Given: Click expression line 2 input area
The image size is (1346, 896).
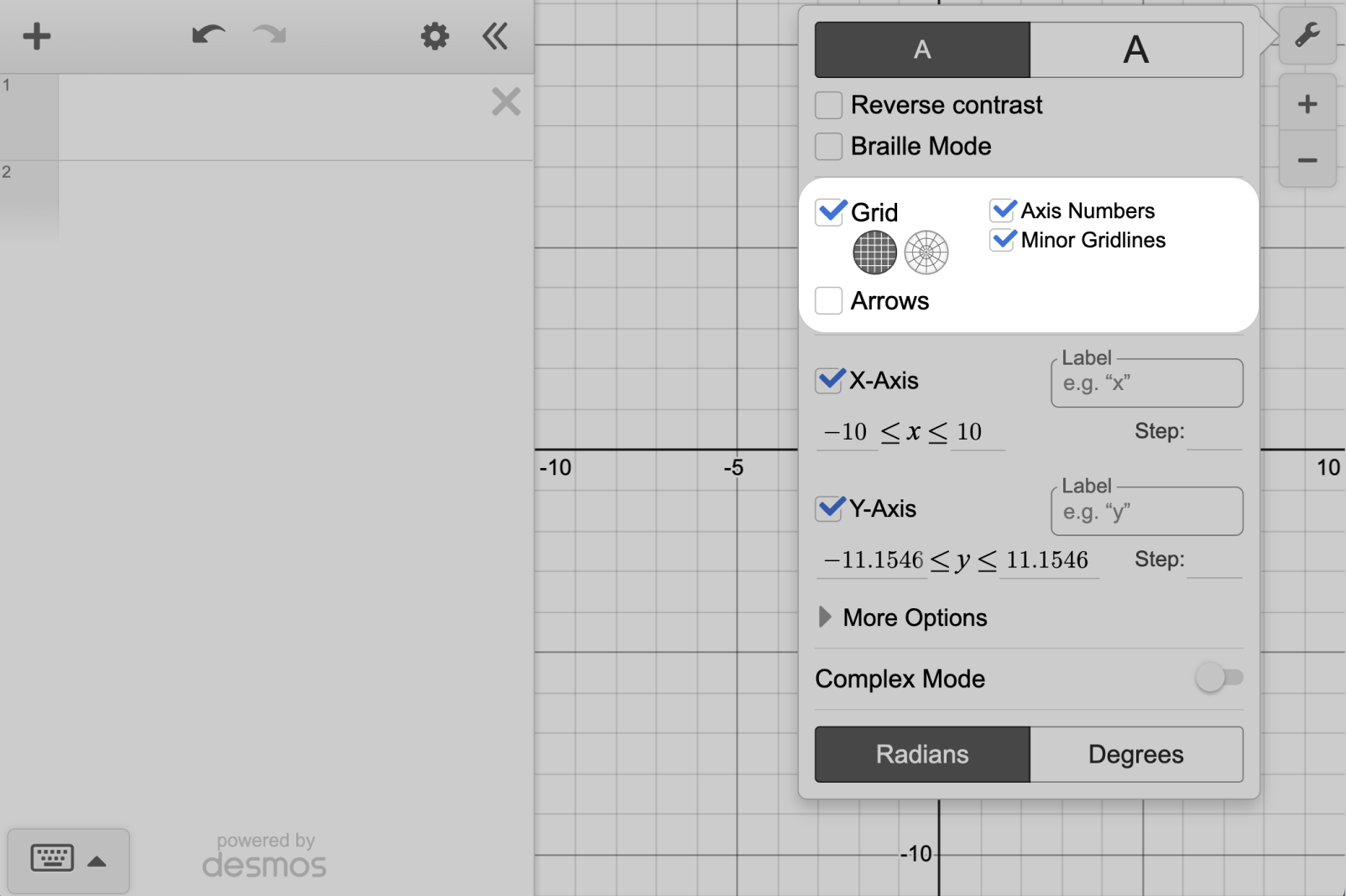Looking at the screenshot, I should click(x=295, y=201).
